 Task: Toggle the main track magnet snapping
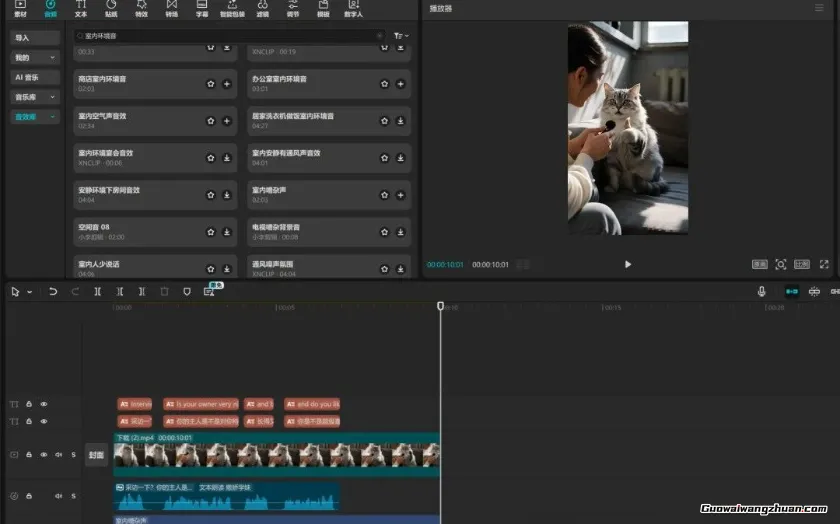click(x=792, y=291)
